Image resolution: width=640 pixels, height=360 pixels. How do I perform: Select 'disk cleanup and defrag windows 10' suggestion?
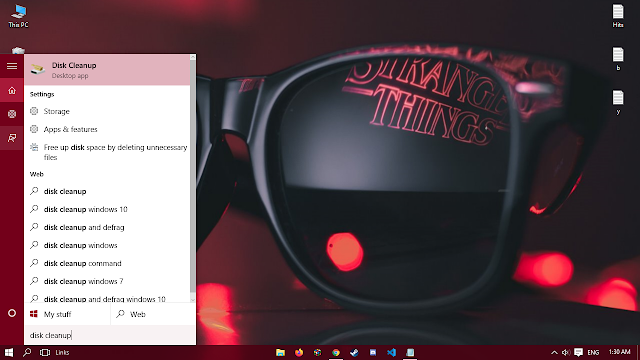pyautogui.click(x=107, y=298)
